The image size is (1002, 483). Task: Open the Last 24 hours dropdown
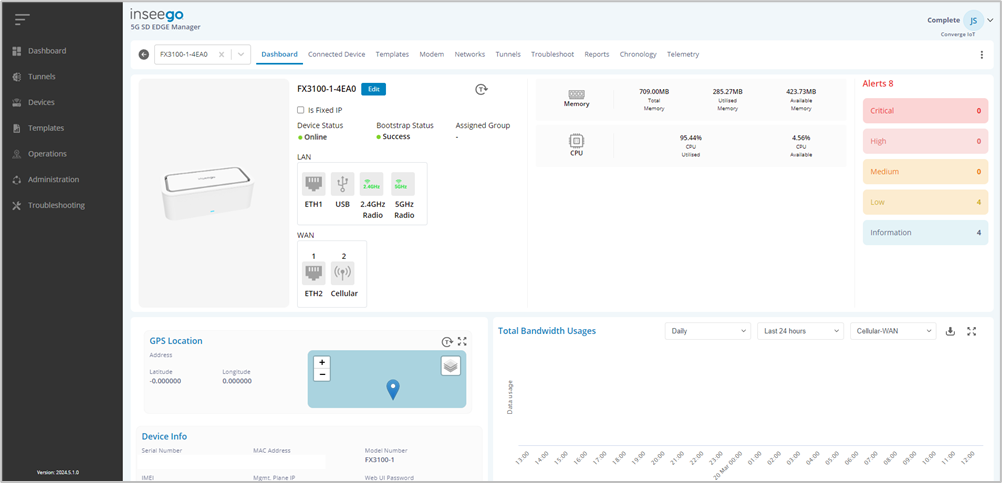click(801, 331)
